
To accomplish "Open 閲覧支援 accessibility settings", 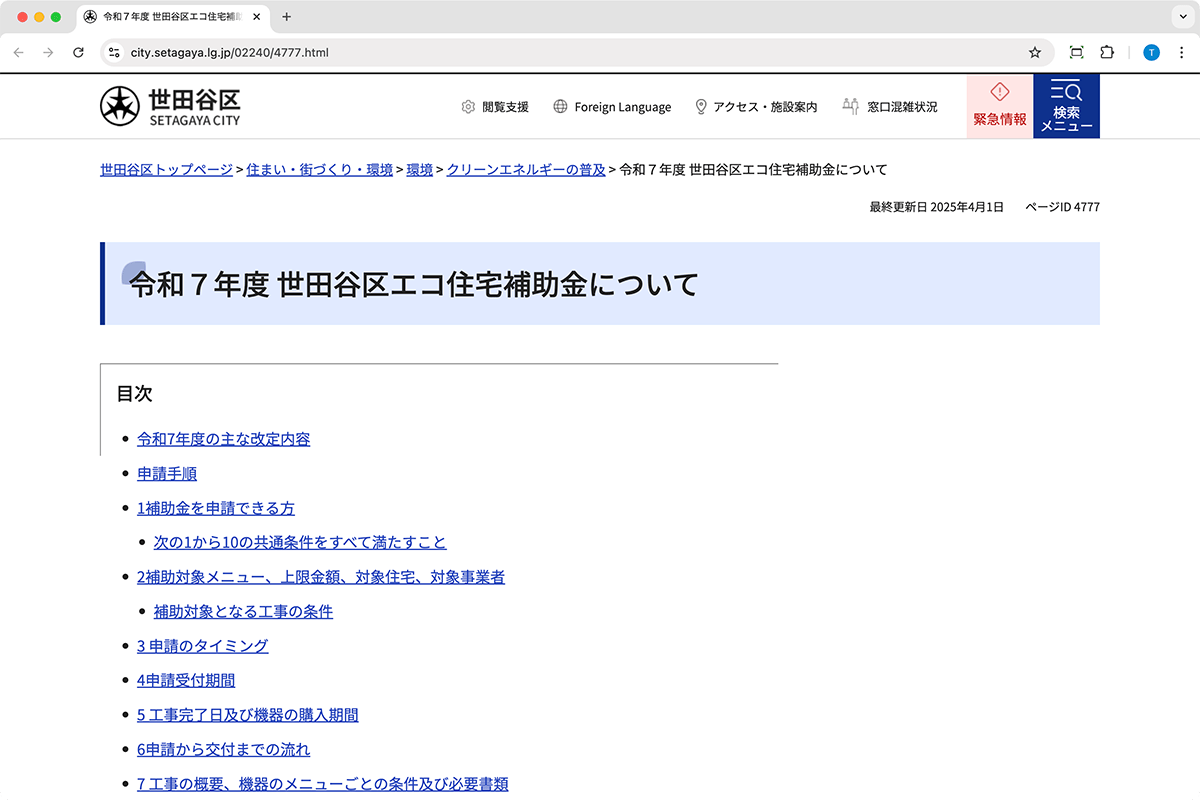I will 495,107.
